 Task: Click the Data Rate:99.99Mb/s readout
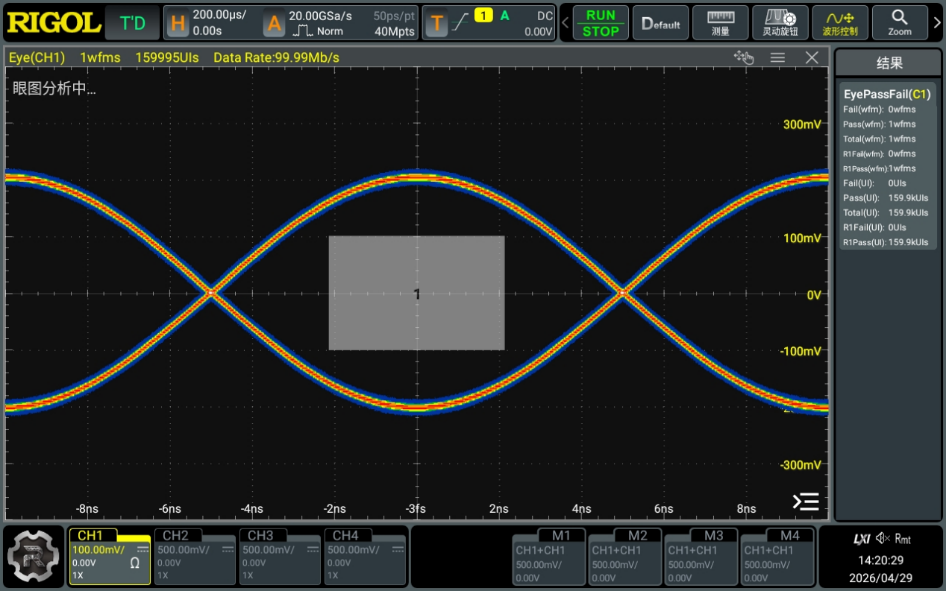click(x=276, y=57)
